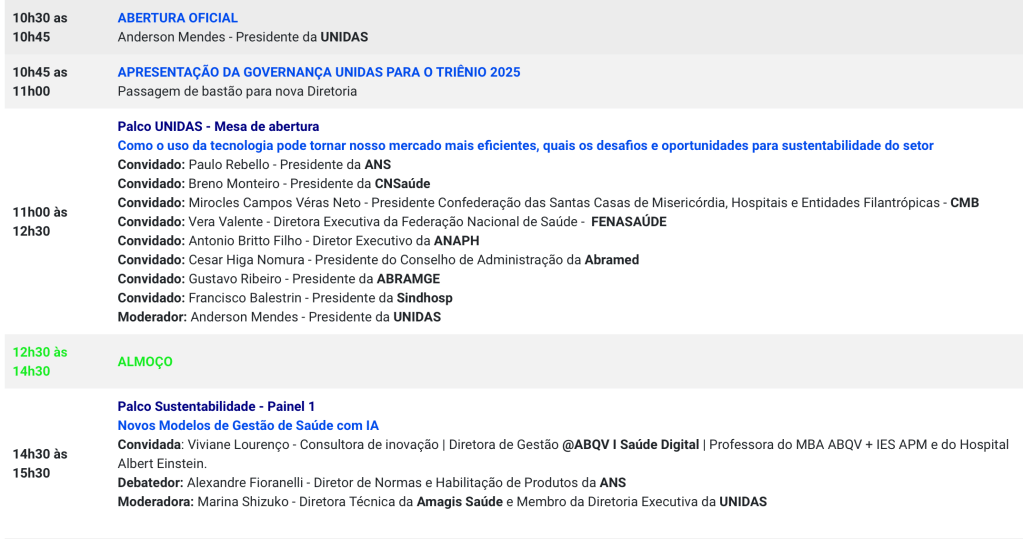Select Breno Monteiro of CNSaúde line
The width and height of the screenshot is (1023, 539).
[274, 183]
